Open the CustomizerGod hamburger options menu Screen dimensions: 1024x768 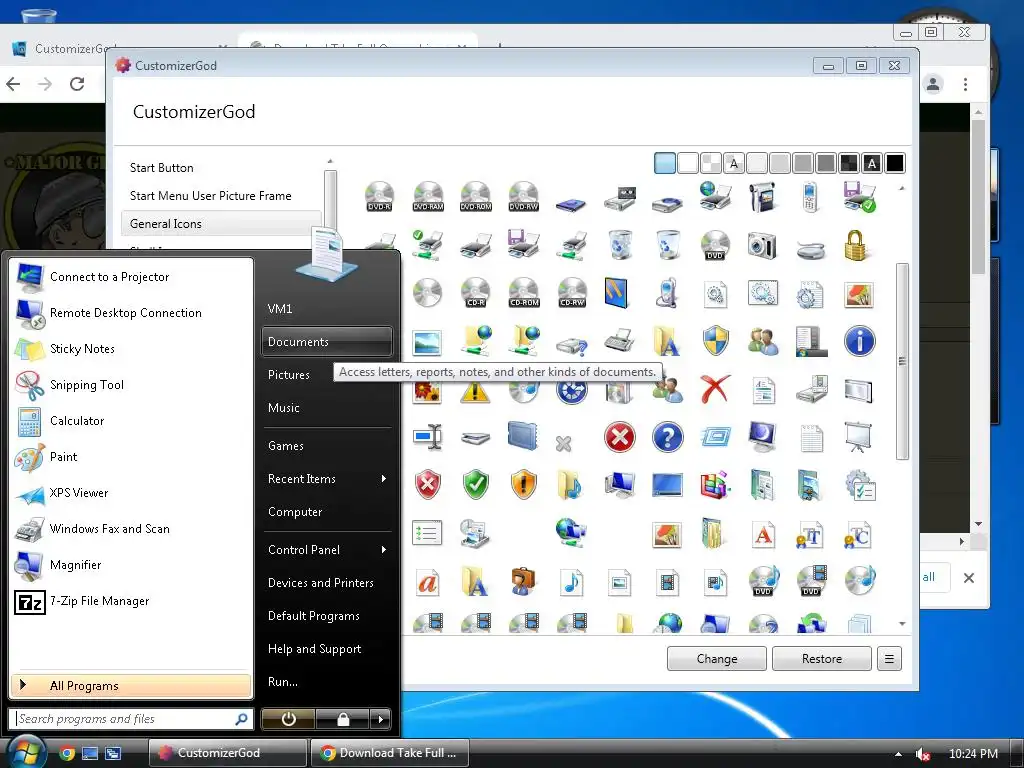pos(889,659)
